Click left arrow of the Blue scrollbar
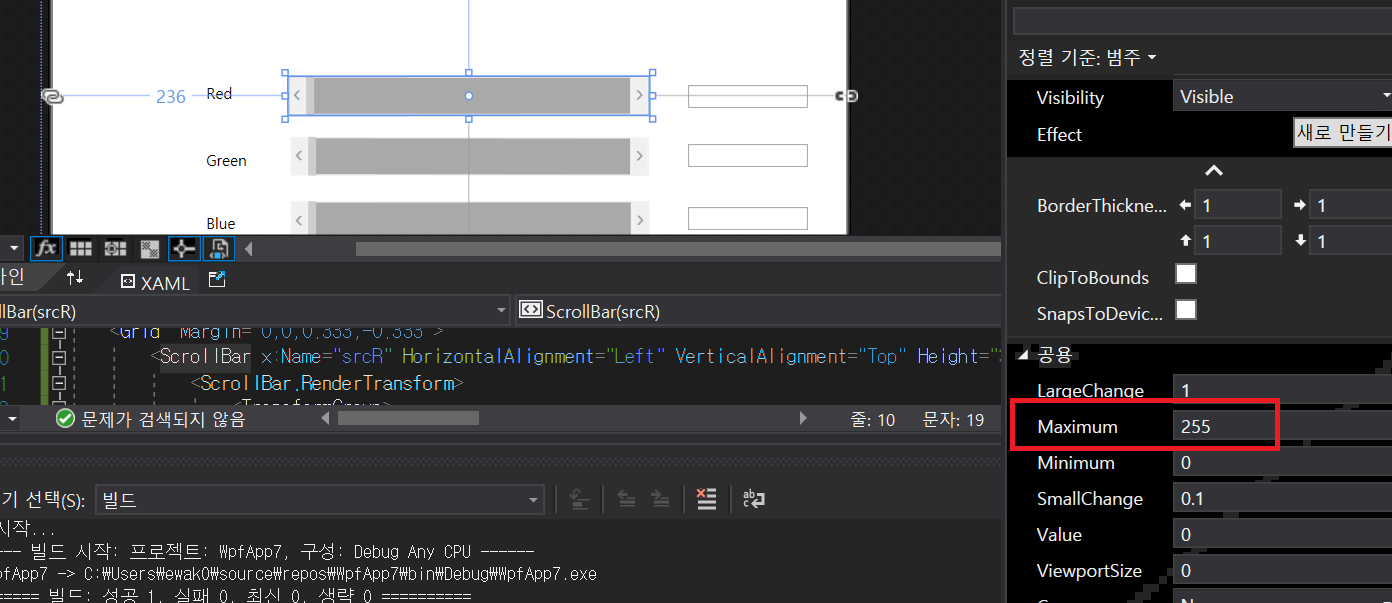 298,218
